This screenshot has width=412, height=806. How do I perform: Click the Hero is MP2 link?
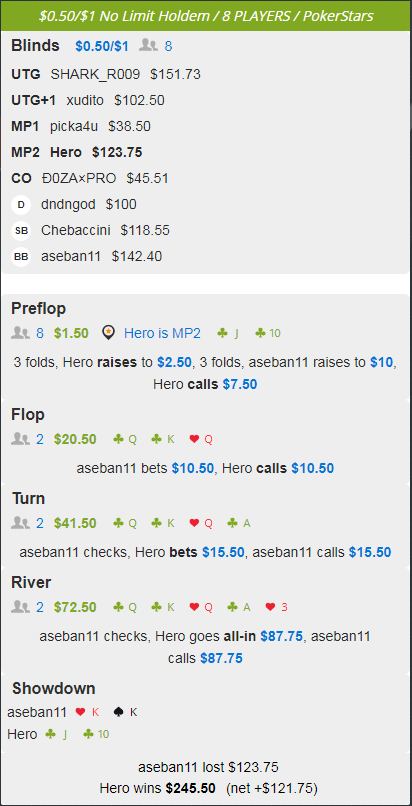tap(162, 333)
